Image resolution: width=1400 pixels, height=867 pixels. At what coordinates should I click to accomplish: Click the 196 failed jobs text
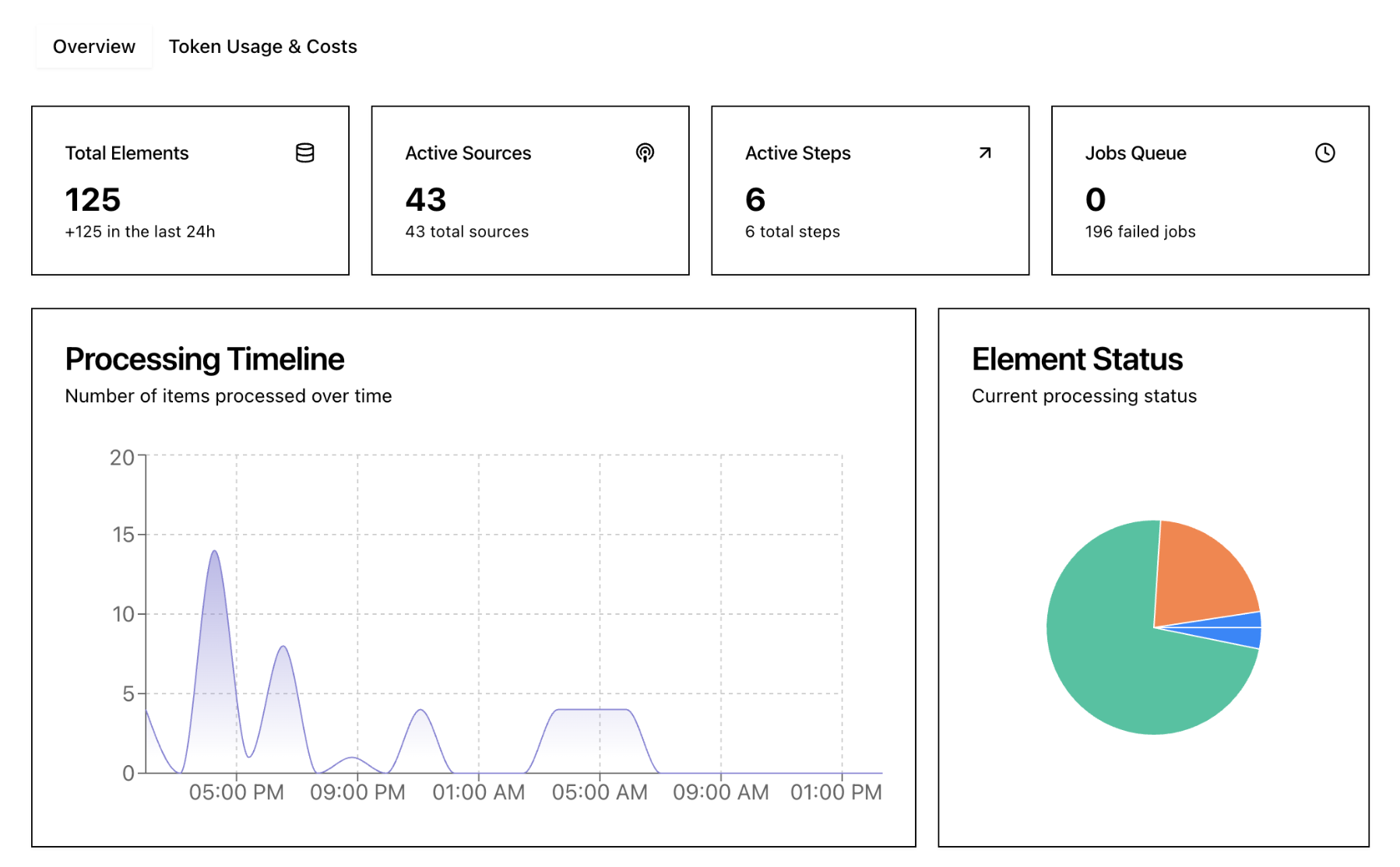[1139, 232]
